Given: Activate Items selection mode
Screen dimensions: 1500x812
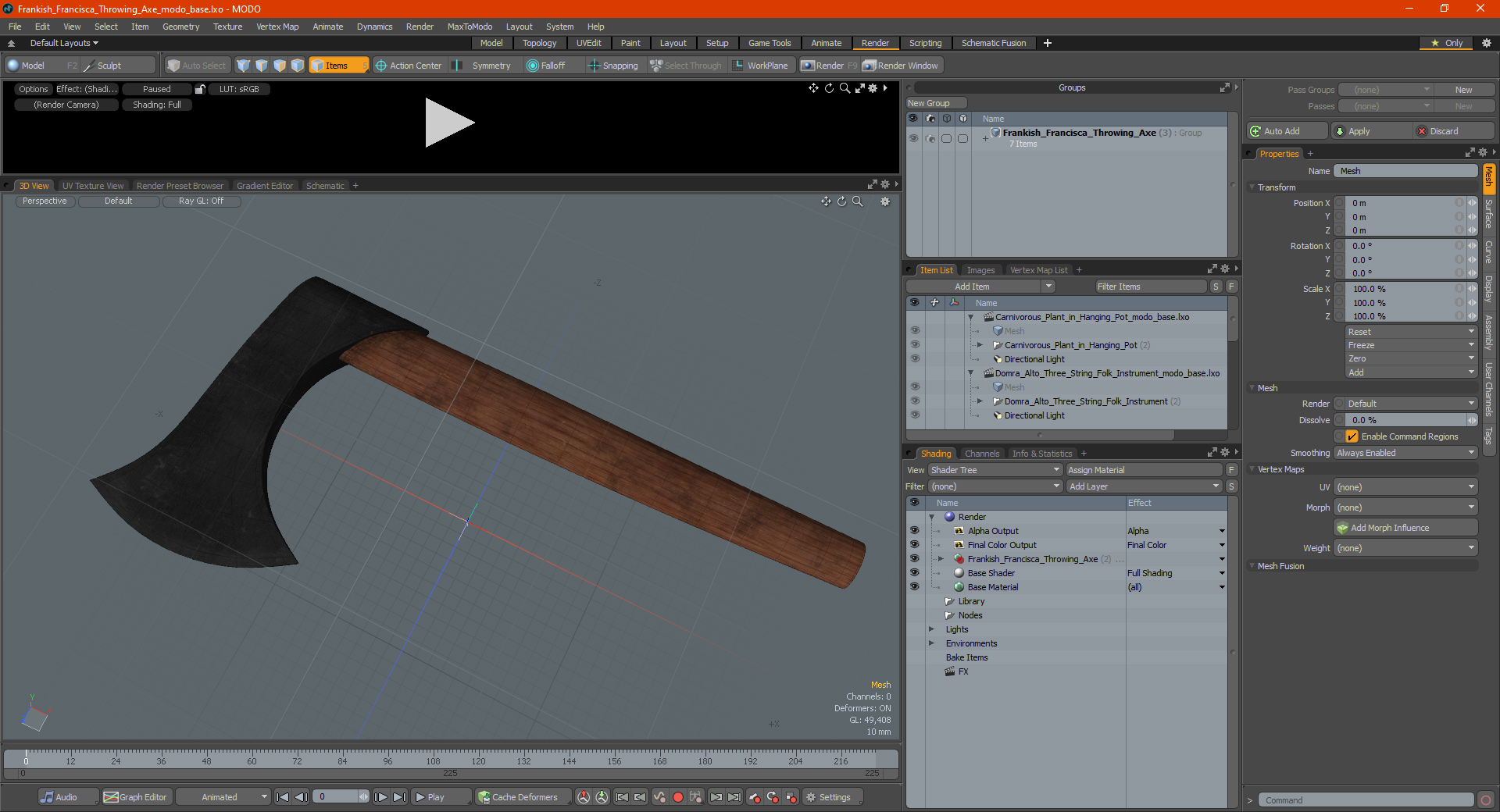Looking at the screenshot, I should click(x=337, y=66).
